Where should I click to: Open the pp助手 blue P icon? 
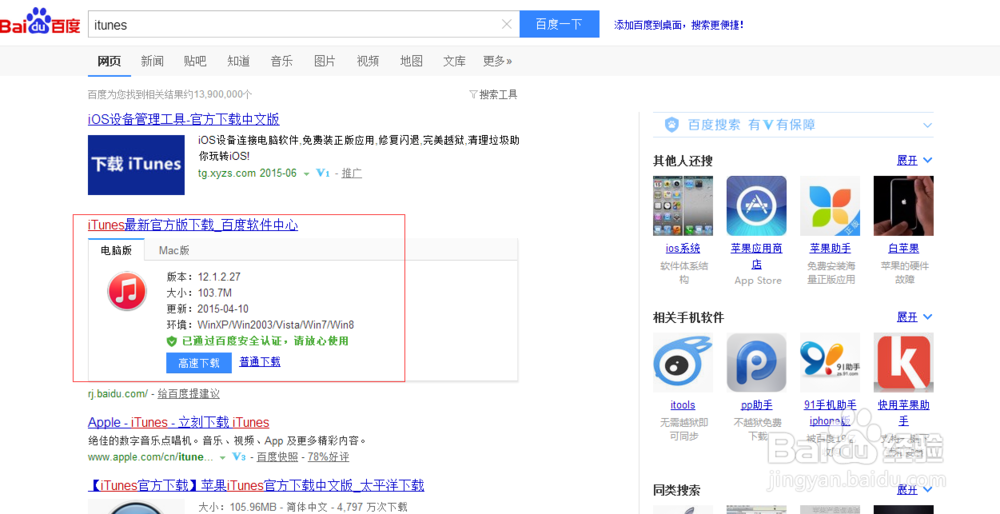(756, 362)
